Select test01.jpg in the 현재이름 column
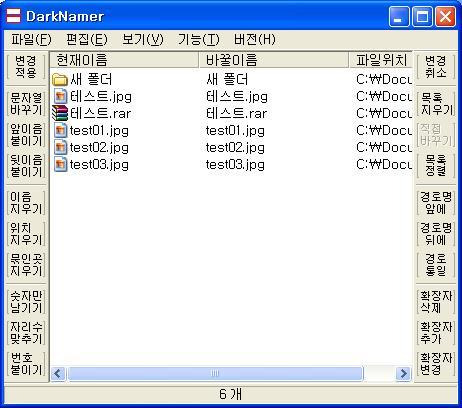The height and width of the screenshot is (408, 462). (x=99, y=131)
